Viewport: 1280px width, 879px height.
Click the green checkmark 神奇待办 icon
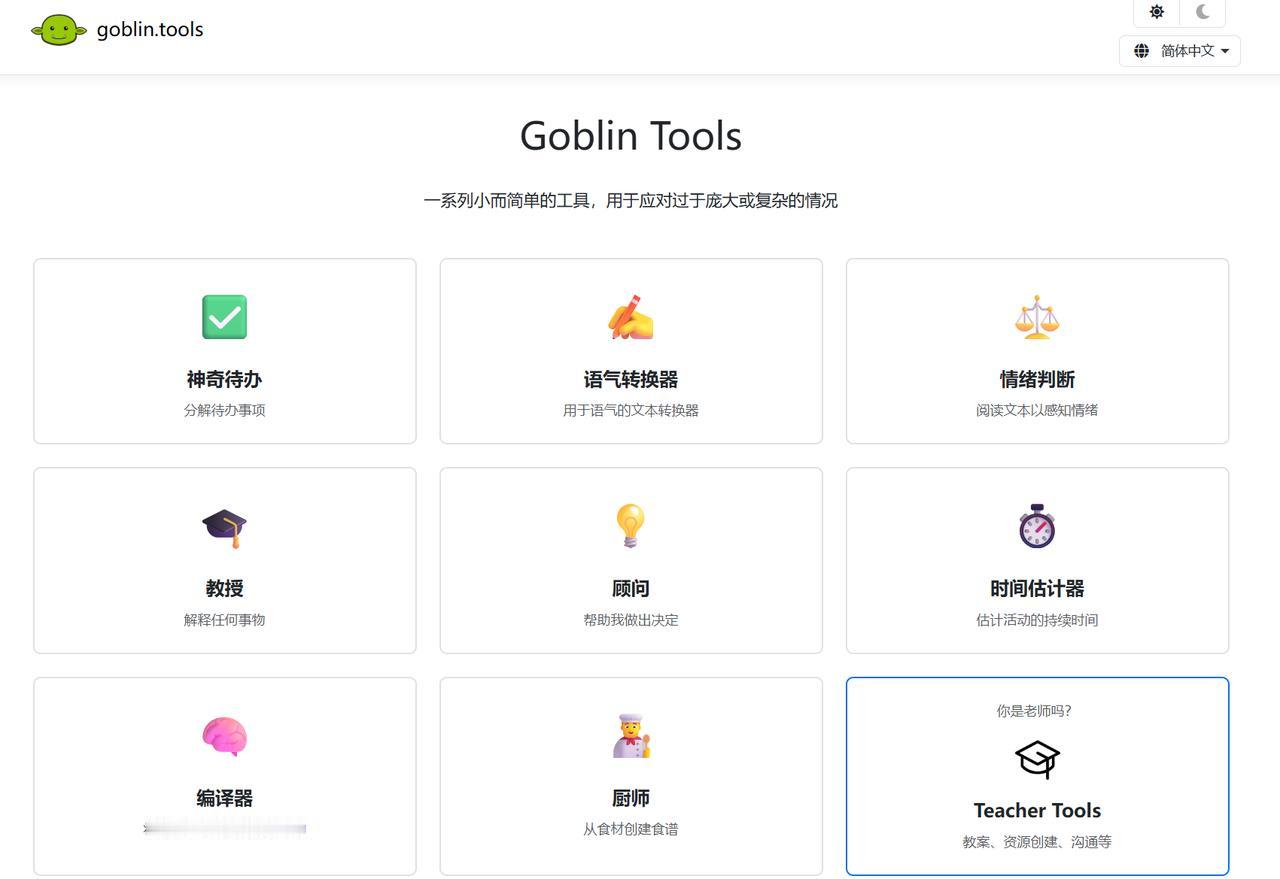[x=224, y=317]
